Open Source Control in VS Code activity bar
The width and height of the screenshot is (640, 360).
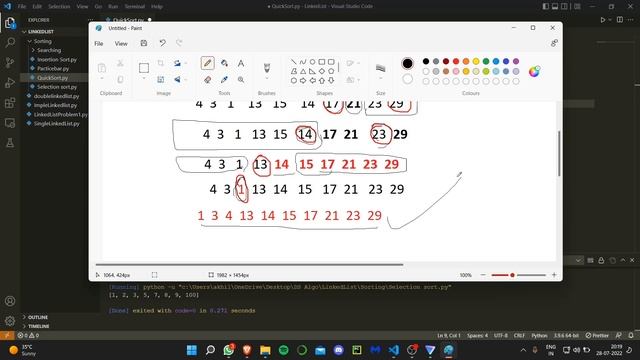tap(10, 62)
